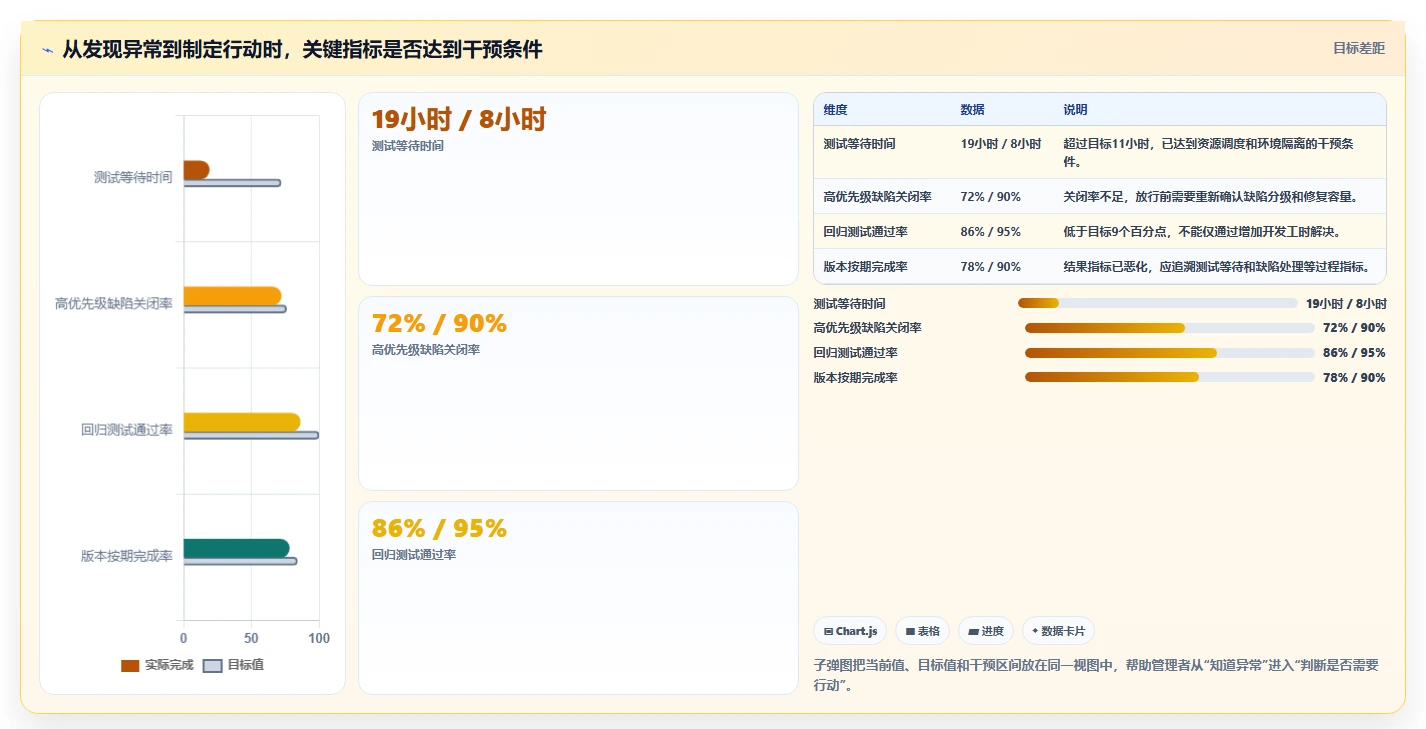Click the green 版本按期完成率 chart bar

click(x=236, y=548)
